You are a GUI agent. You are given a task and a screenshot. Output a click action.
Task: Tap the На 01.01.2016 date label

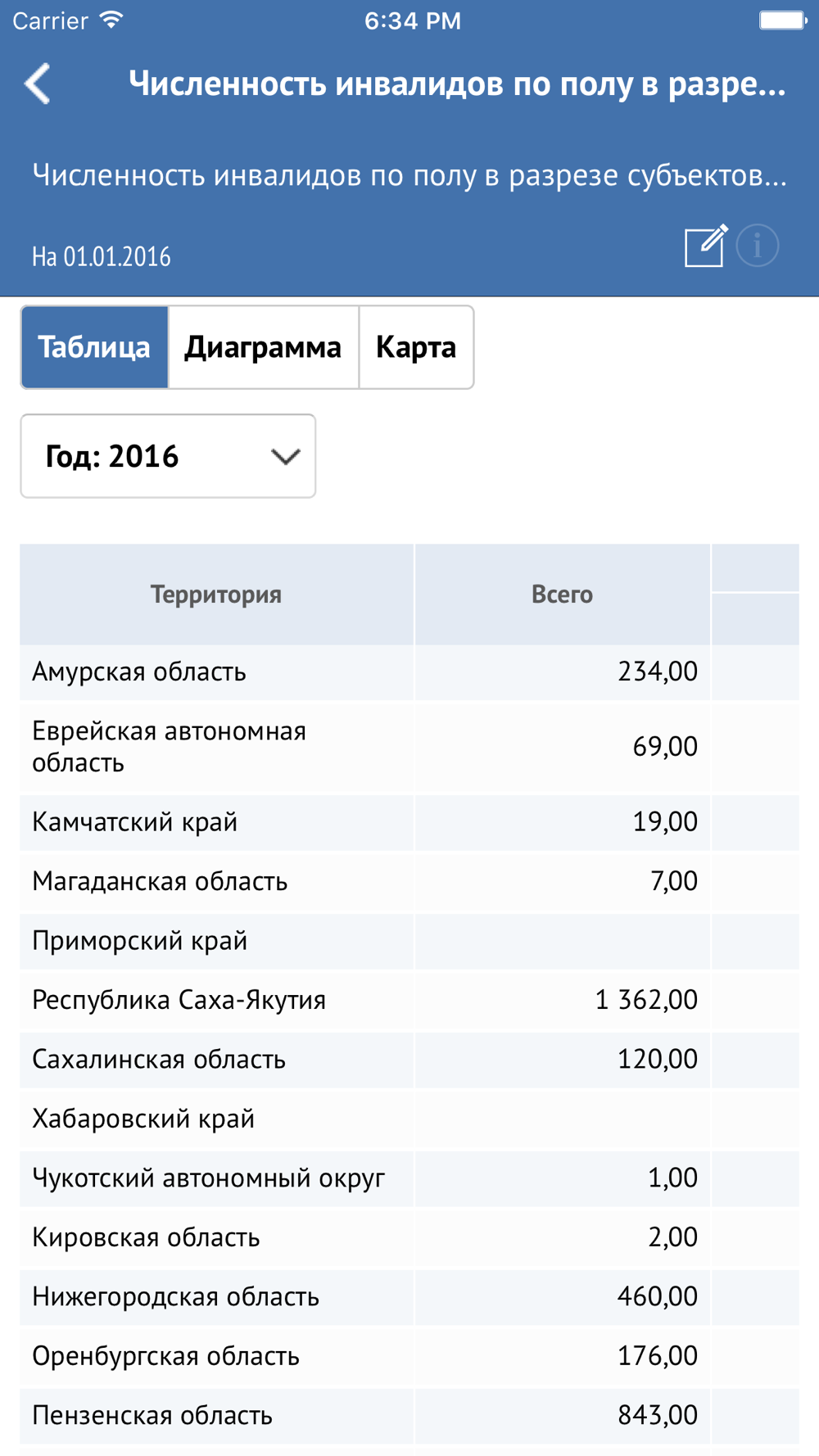click(x=102, y=257)
